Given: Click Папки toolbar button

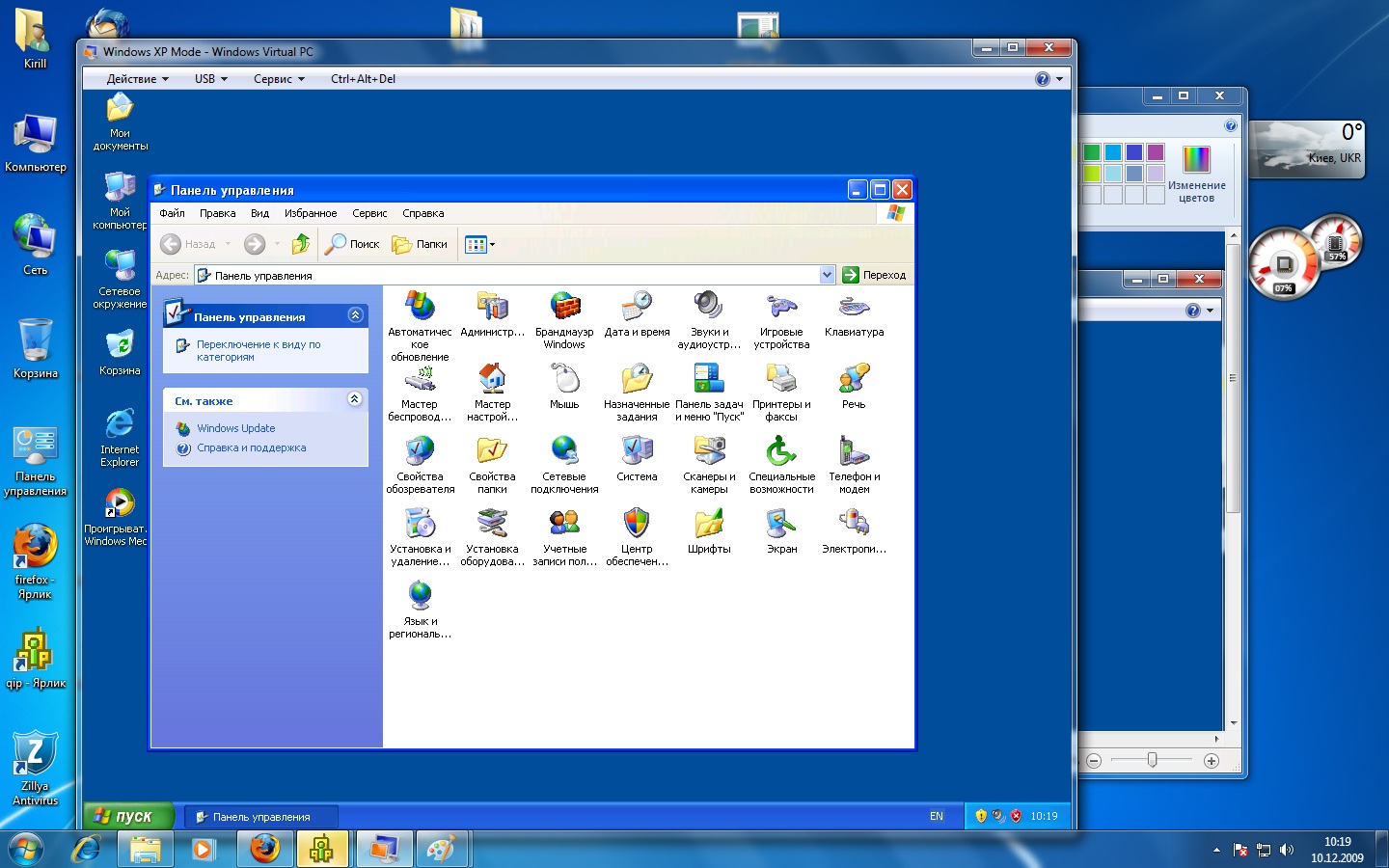Looking at the screenshot, I should click(420, 244).
